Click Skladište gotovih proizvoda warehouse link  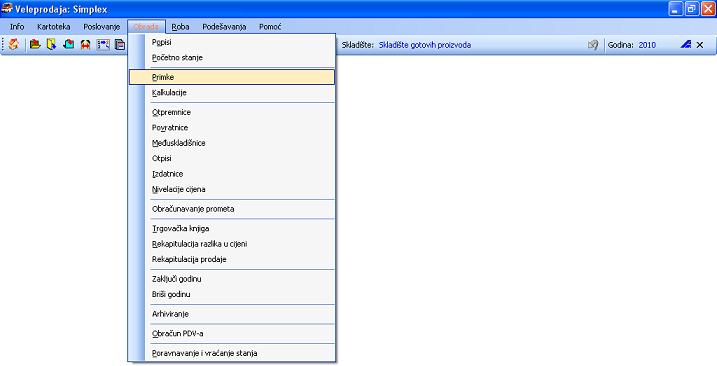(x=425, y=45)
